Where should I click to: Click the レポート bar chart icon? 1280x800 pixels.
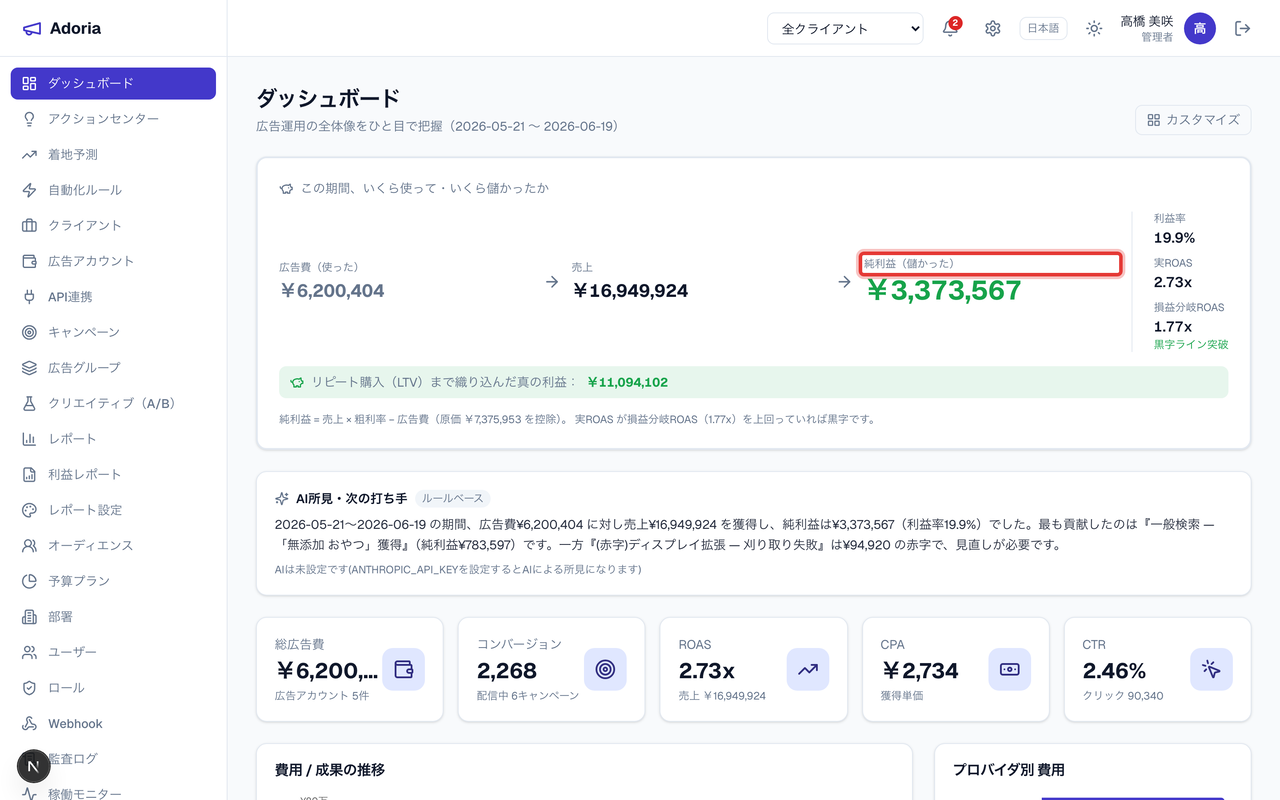click(29, 439)
